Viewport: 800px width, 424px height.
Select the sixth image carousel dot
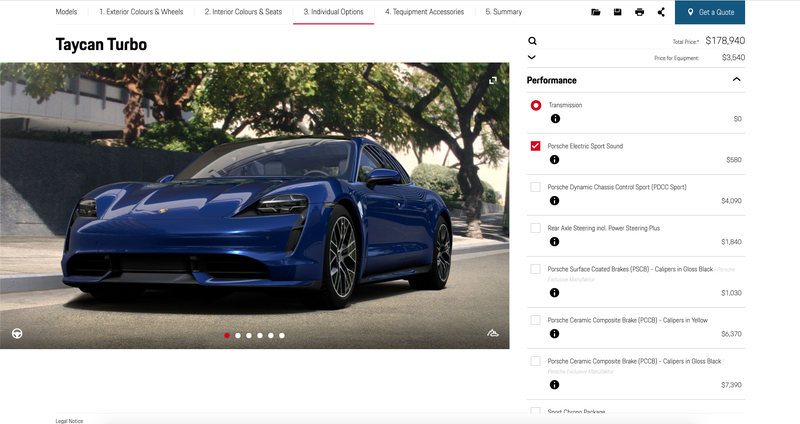282,335
